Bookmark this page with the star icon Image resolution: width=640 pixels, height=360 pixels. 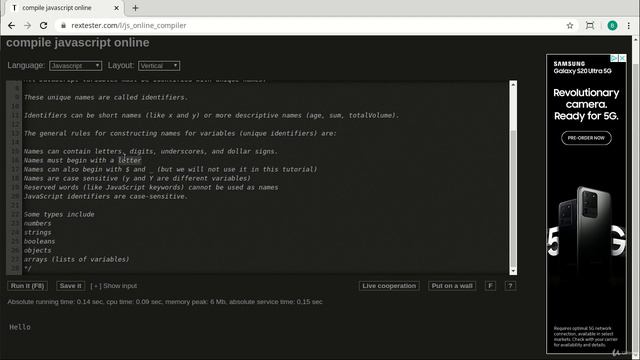pyautogui.click(x=570, y=25)
